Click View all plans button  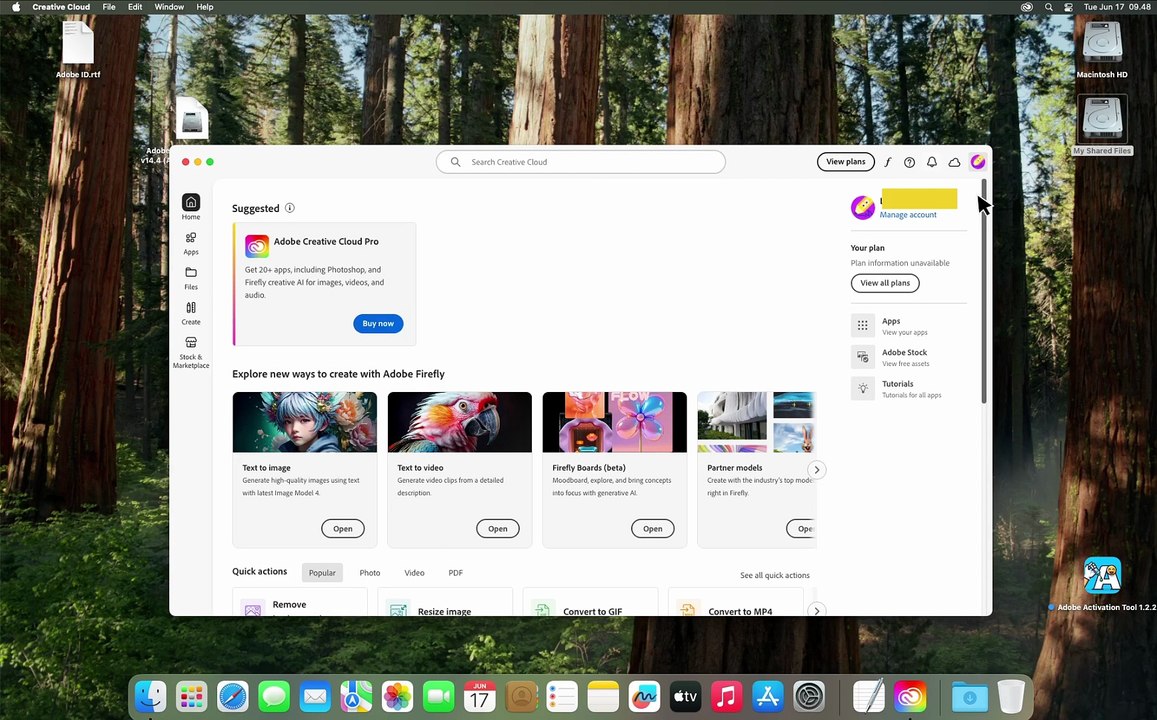(x=885, y=283)
